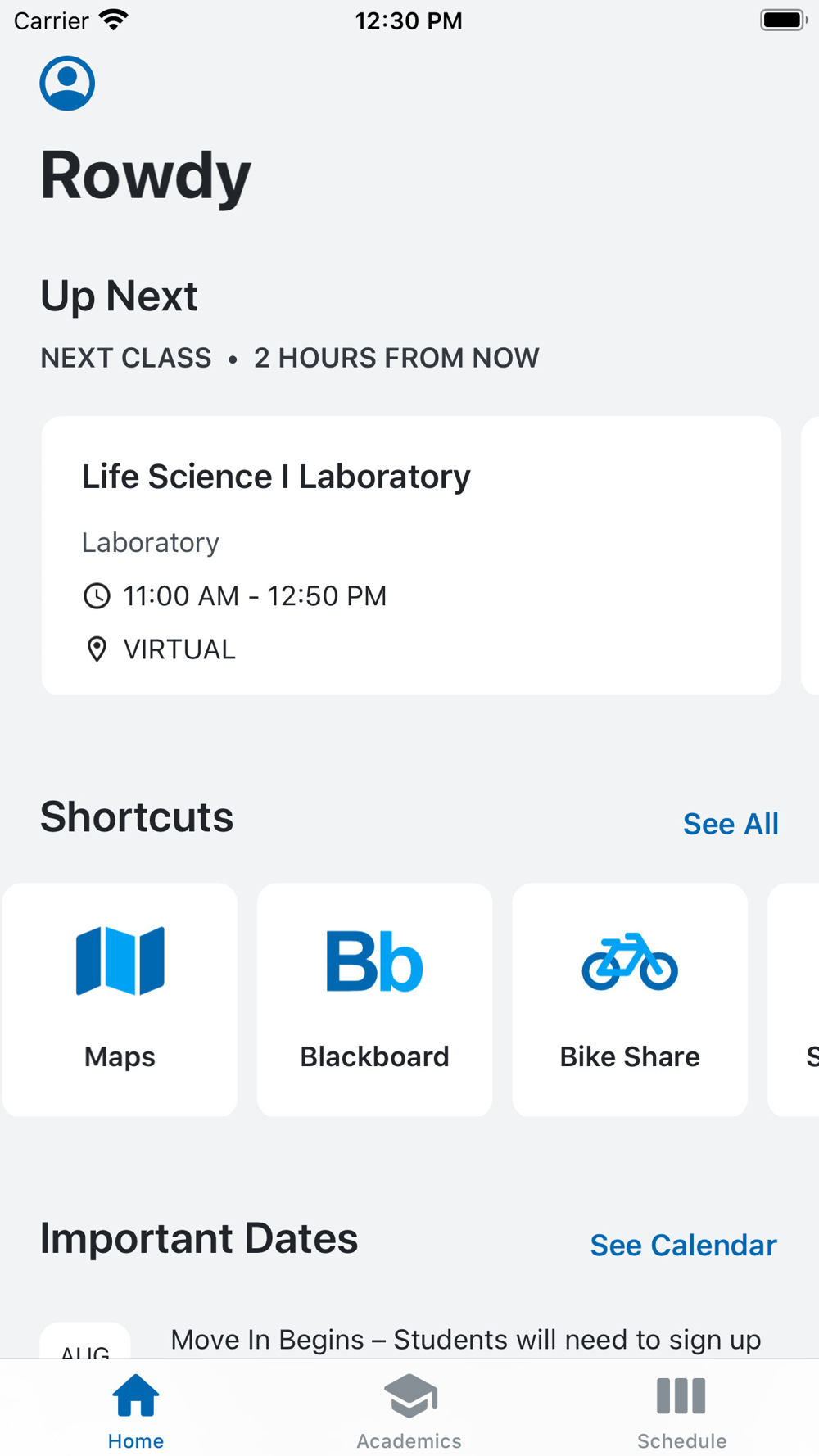Tap the Schedule columns icon
Screen dimensions: 819x1456
(x=681, y=1396)
